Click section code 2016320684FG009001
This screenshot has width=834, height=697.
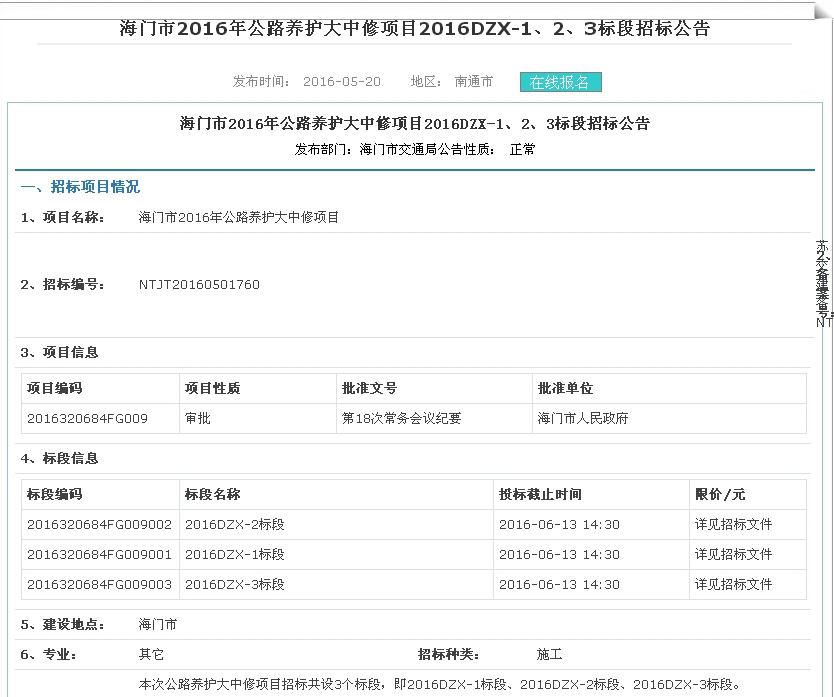point(99,554)
